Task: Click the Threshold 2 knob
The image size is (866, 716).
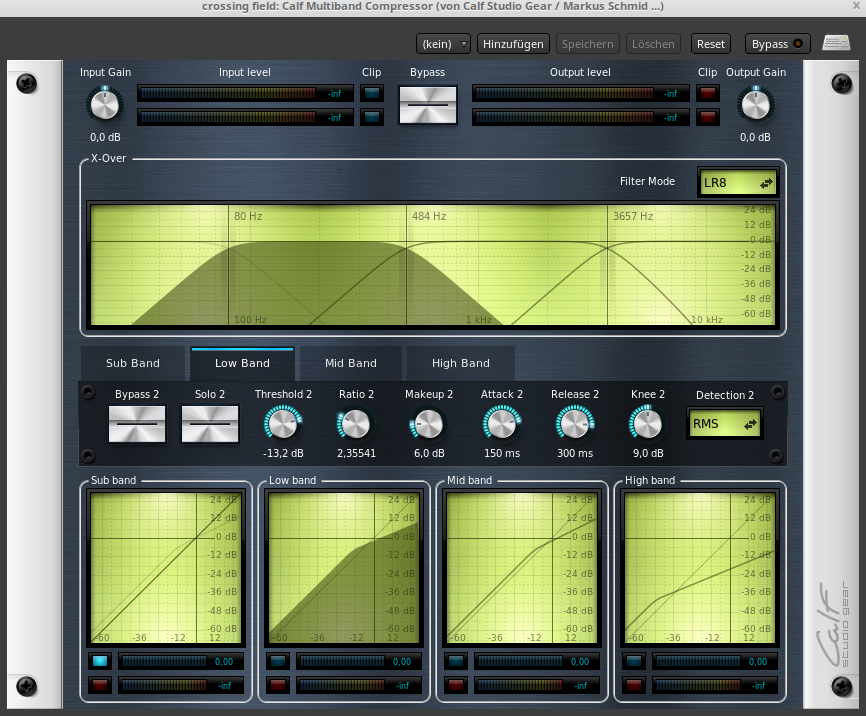Action: pos(283,424)
